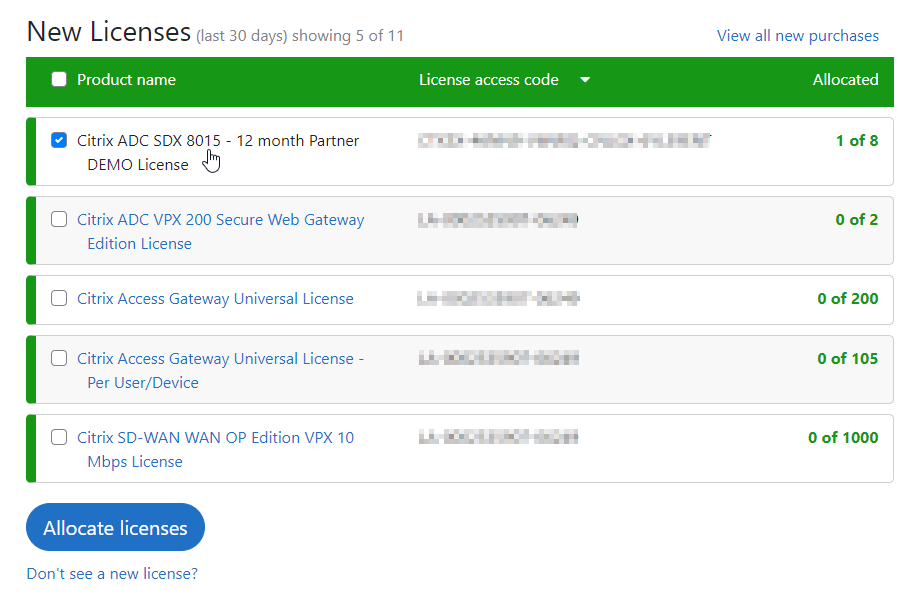Click the '0 of 200' allocated value
This screenshot has height=599, width=916.
tap(848, 298)
